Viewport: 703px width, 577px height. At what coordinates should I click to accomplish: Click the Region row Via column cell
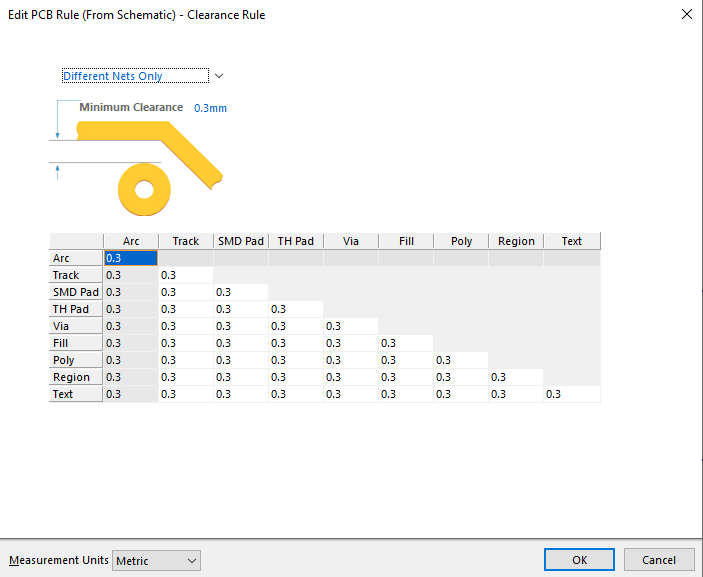[x=351, y=377]
